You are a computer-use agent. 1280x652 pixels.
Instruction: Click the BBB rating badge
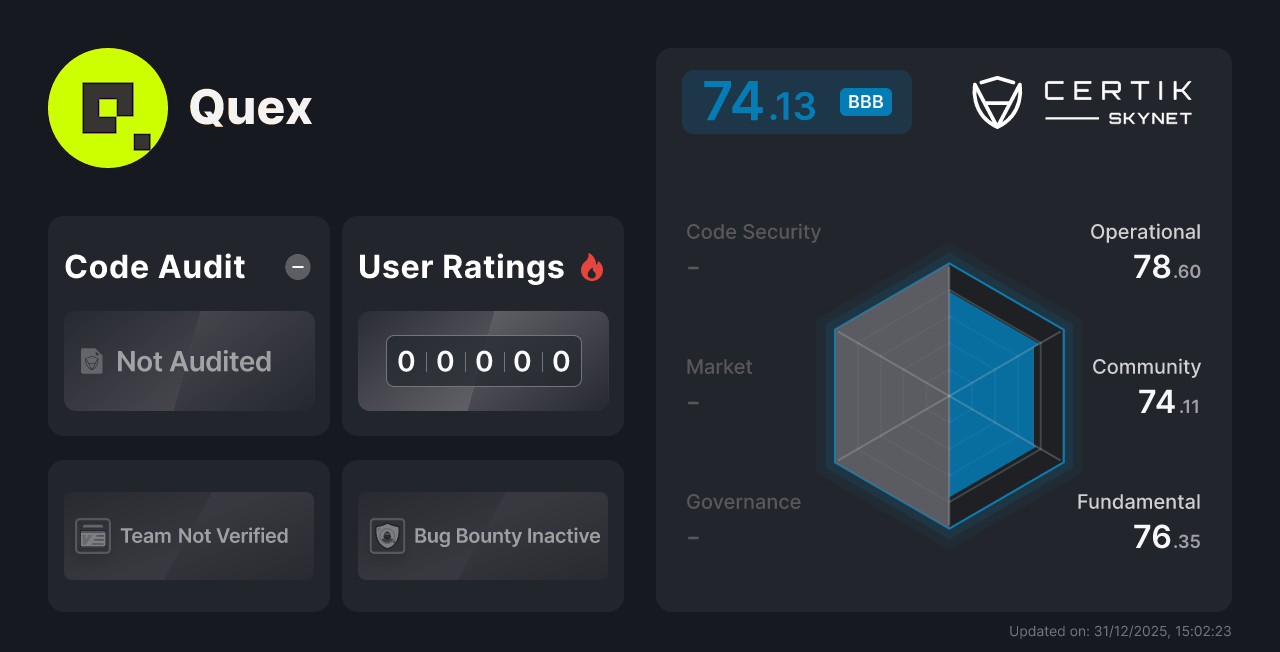(864, 101)
